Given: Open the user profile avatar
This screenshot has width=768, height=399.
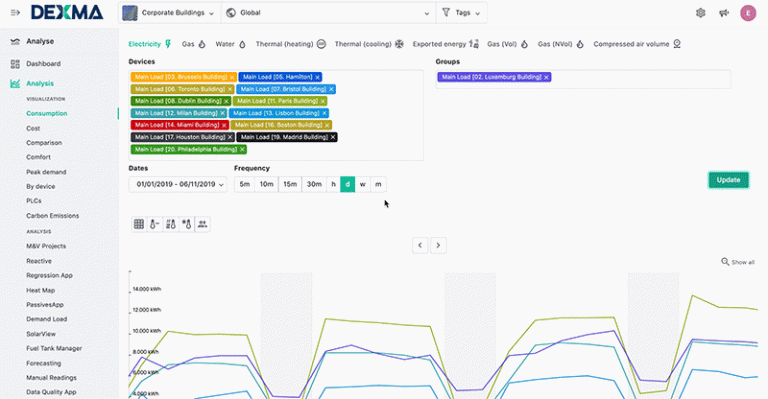Looking at the screenshot, I should tap(748, 13).
